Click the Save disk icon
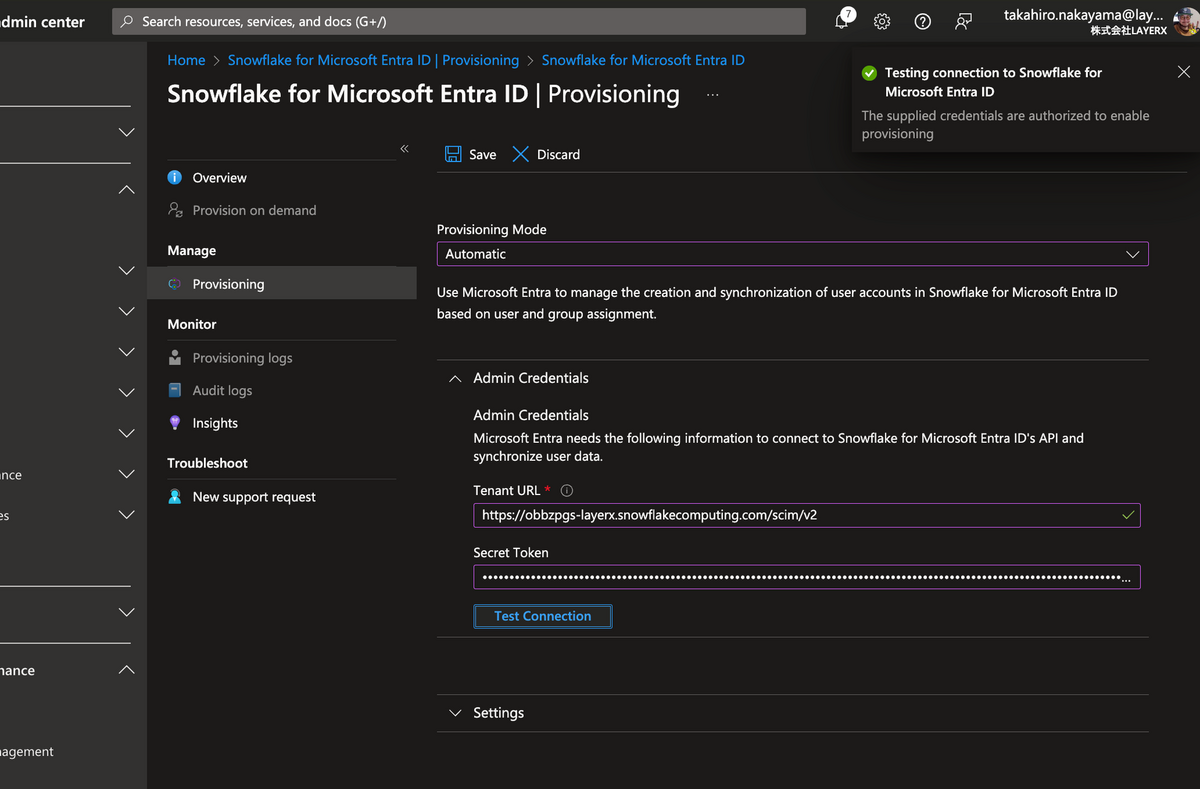 (453, 154)
